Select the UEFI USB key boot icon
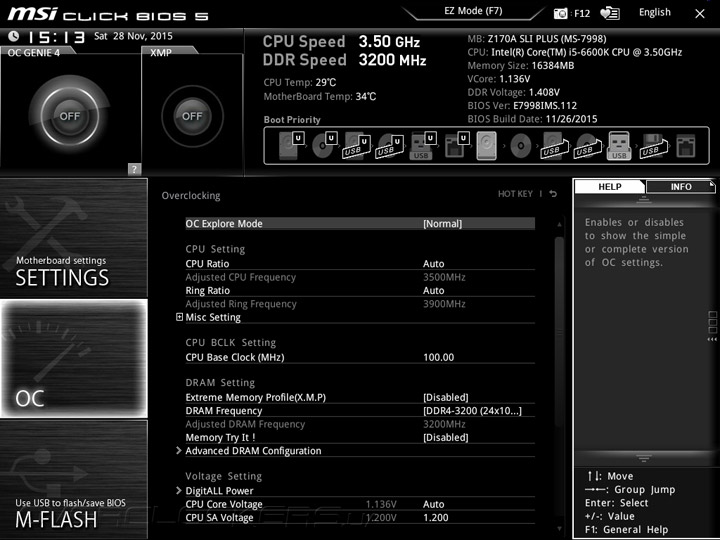720x540 pixels. pyautogui.click(x=422, y=146)
